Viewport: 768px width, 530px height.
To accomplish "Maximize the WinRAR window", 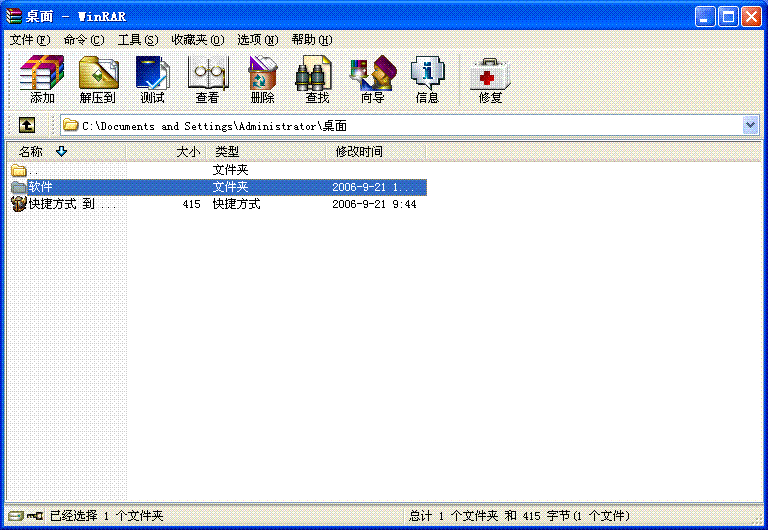I will [728, 17].
